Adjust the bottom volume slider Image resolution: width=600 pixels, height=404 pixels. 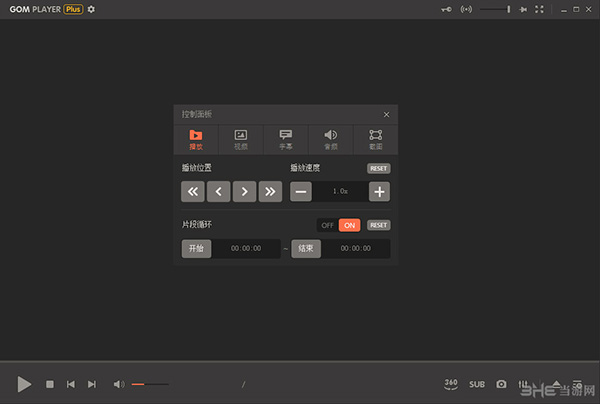pos(150,384)
